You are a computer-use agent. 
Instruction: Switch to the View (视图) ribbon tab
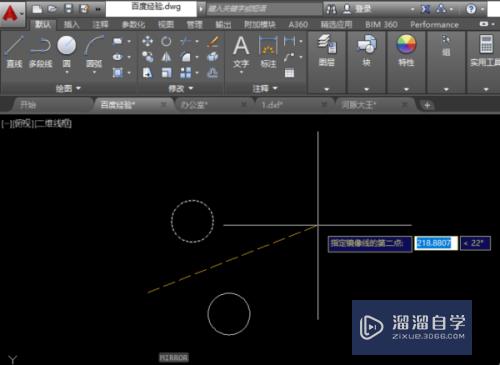[166, 25]
